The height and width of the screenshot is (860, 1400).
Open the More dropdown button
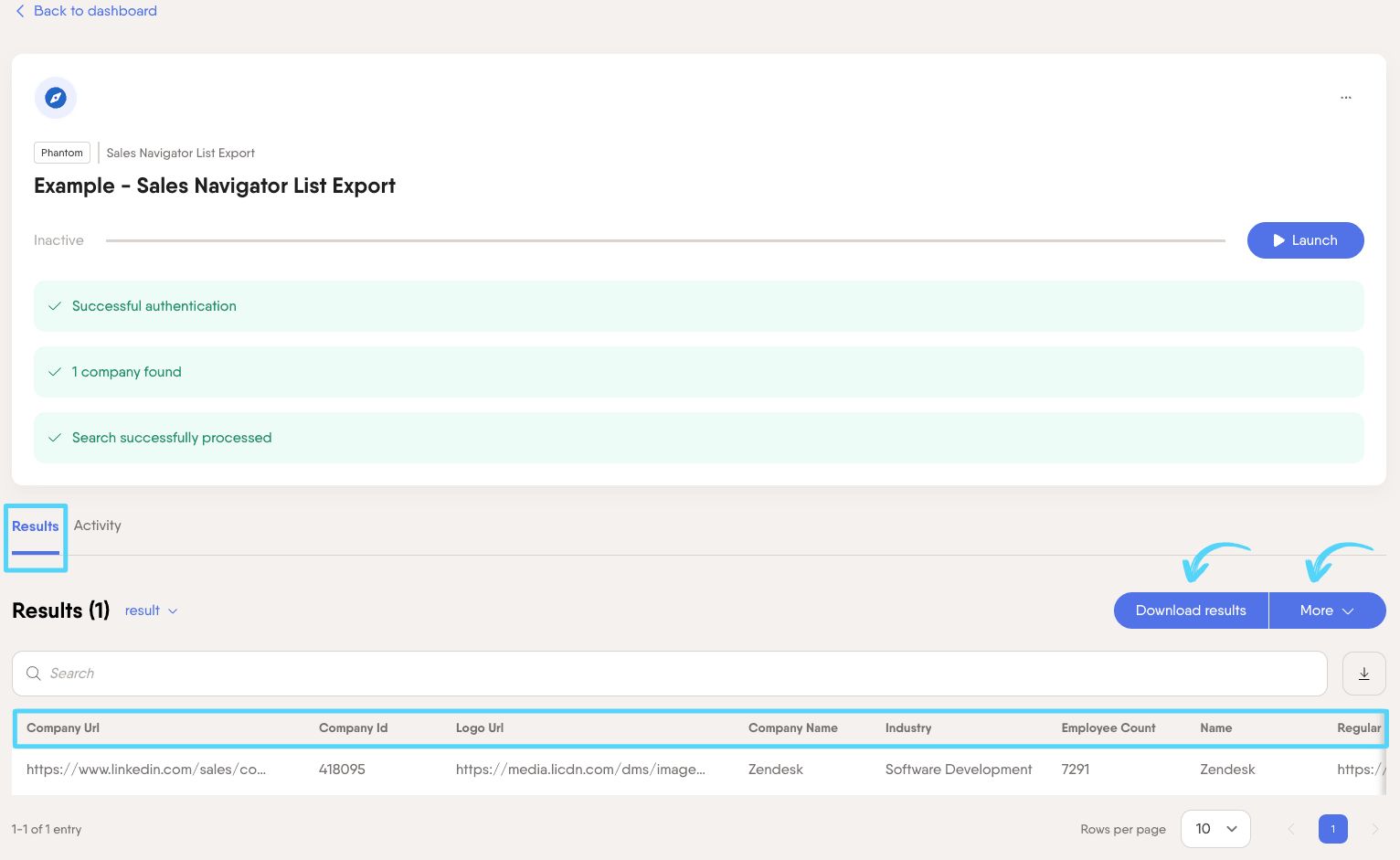pos(1327,610)
